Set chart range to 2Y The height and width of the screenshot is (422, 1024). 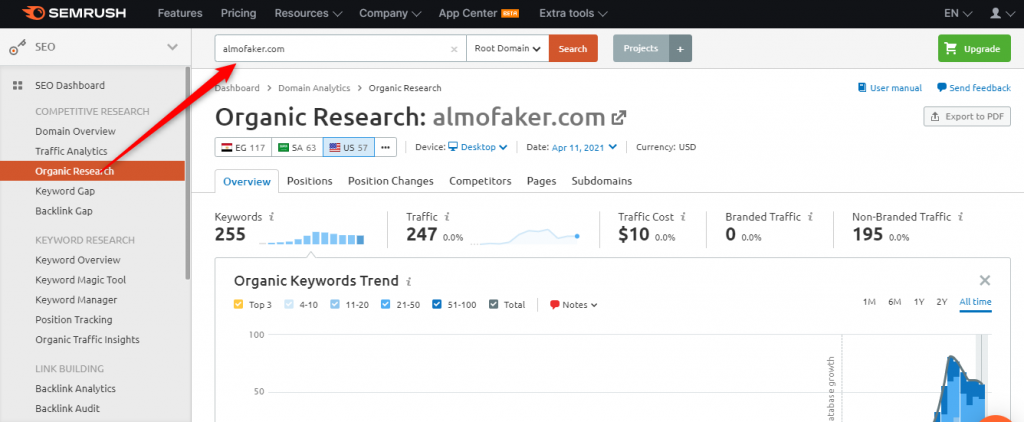[x=941, y=302]
